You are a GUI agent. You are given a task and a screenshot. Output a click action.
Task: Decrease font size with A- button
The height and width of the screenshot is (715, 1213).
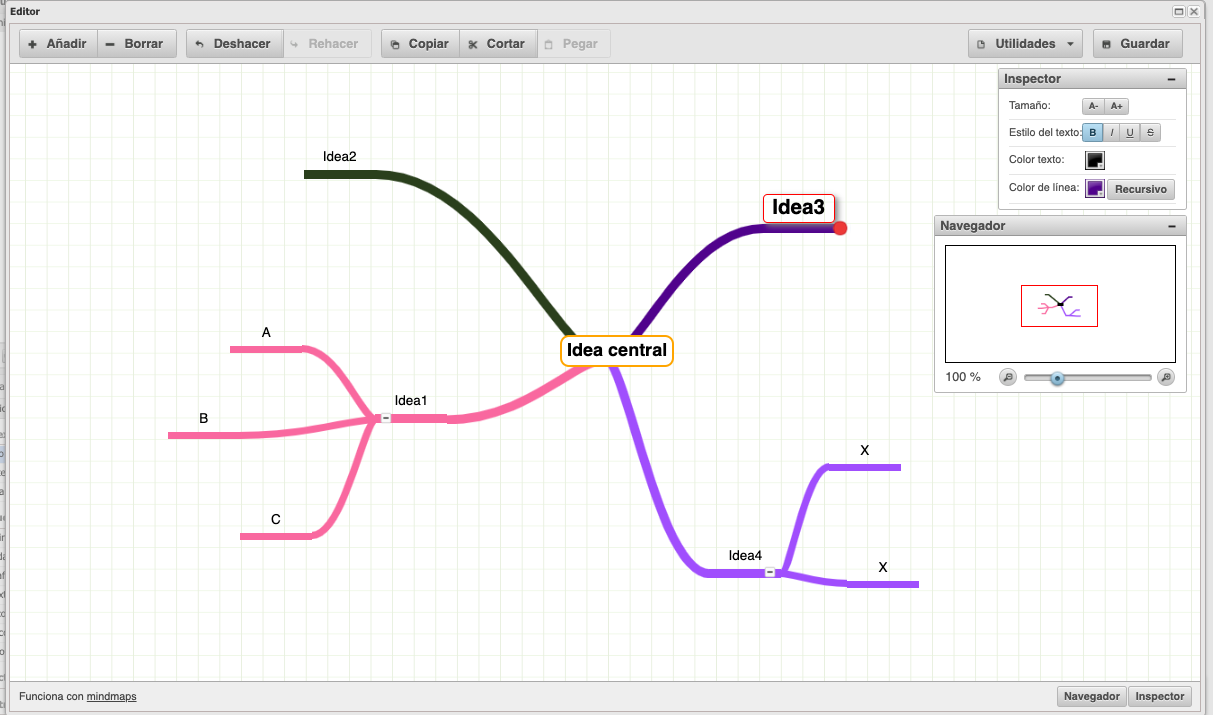pos(1093,106)
